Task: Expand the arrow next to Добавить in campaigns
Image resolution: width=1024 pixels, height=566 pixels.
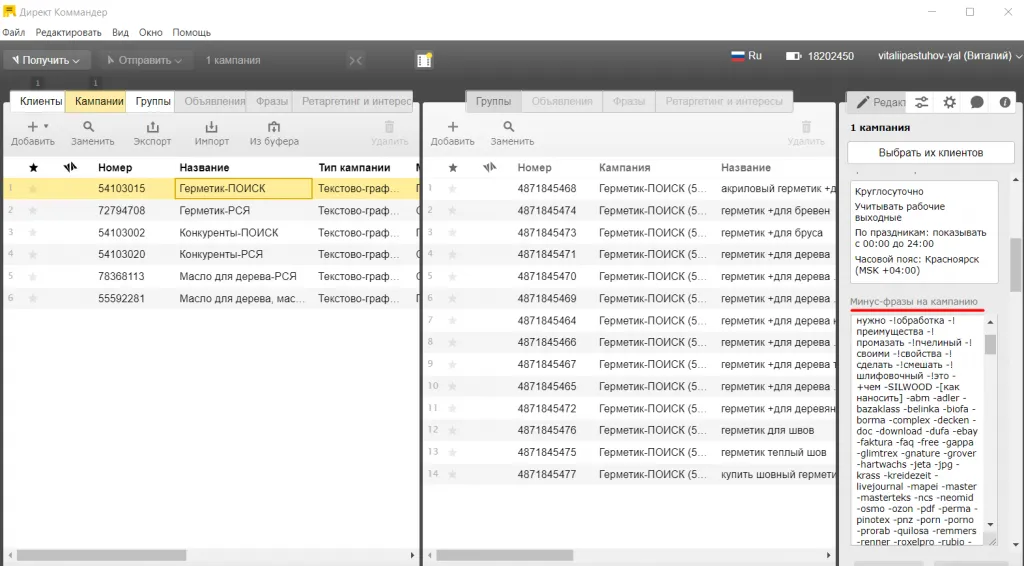Action: click(x=46, y=126)
